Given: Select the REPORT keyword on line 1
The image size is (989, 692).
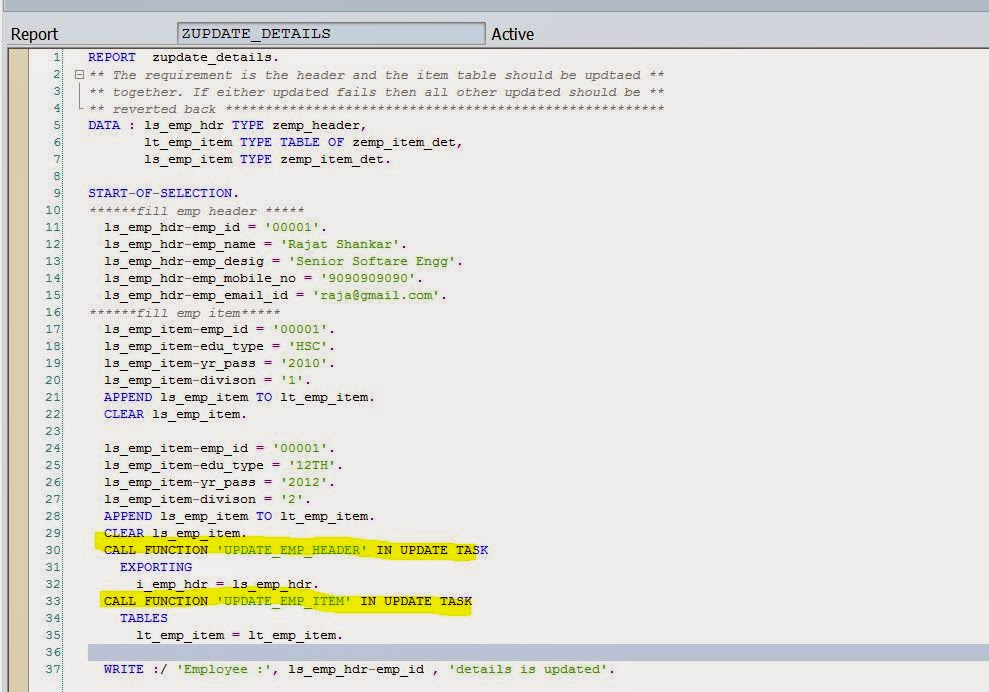Looking at the screenshot, I should pos(111,57).
